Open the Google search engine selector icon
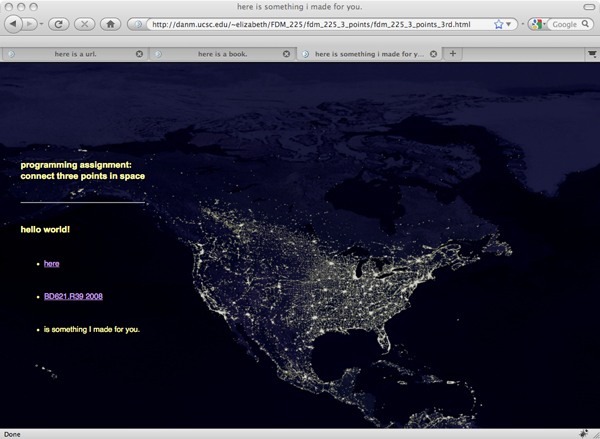Viewport: 600px width, 439px height. tap(537, 24)
